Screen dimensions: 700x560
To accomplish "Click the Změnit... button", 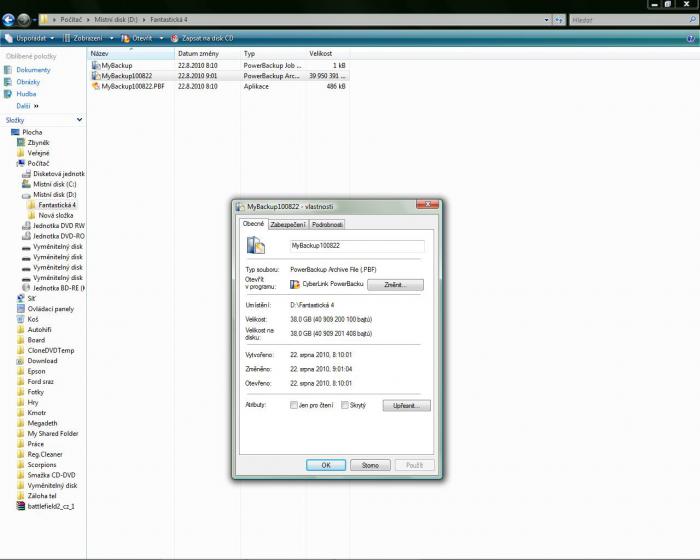I will pos(395,285).
